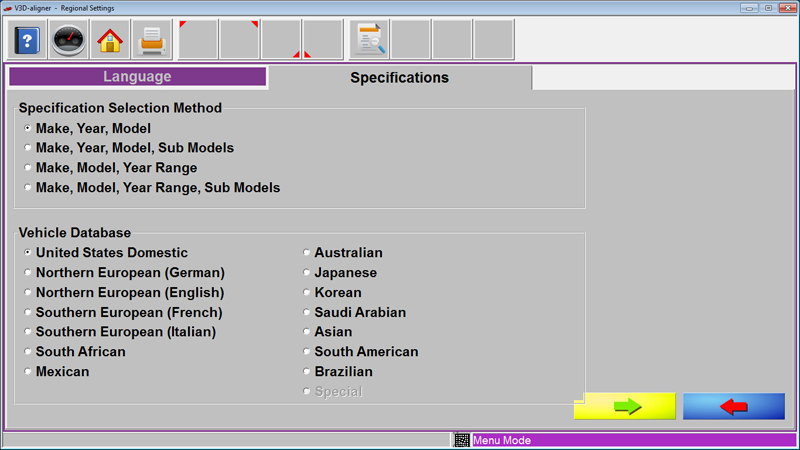The width and height of the screenshot is (800, 450).
Task: Switch to the Language tab
Action: (x=137, y=77)
